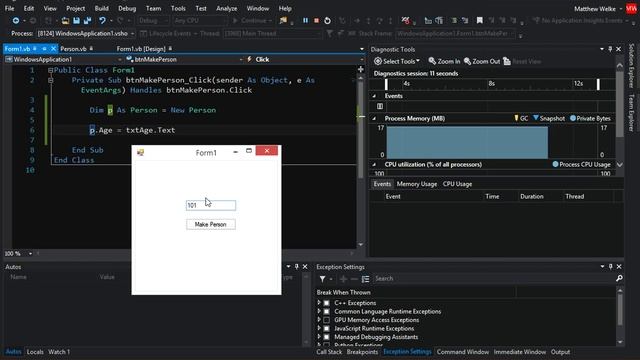
Task: Click the user account MW badge
Action: 631,9
